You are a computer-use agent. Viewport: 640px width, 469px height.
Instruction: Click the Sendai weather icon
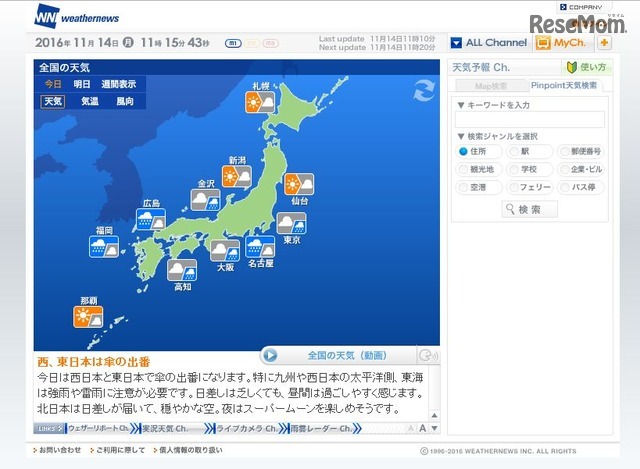point(299,184)
